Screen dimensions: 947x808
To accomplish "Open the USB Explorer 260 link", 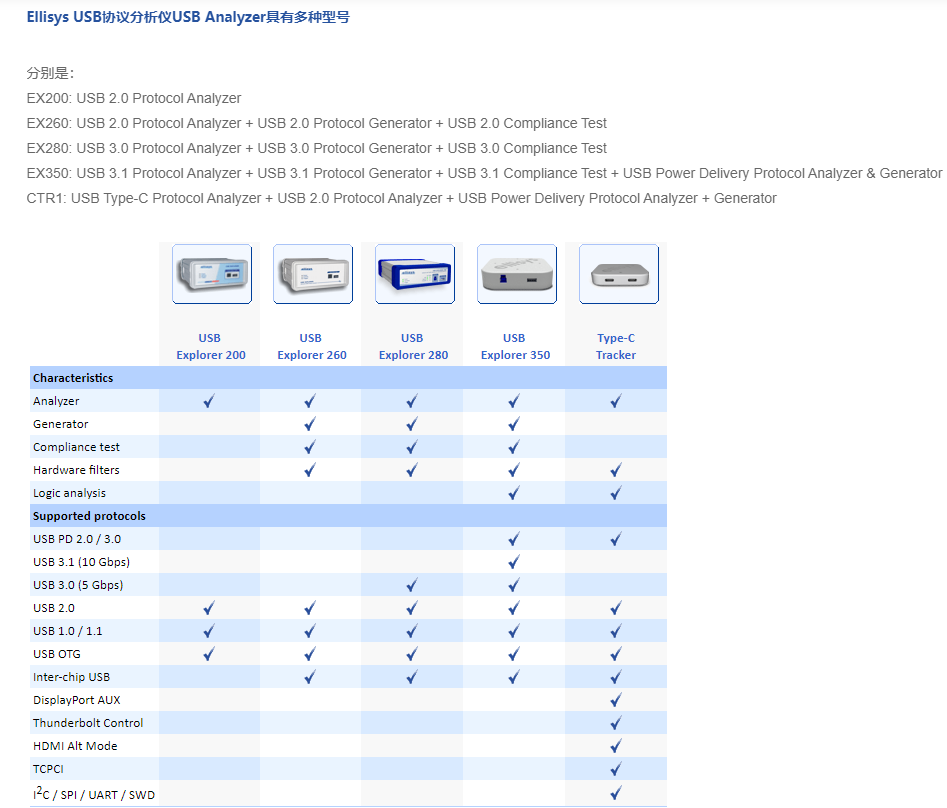I will 312,346.
